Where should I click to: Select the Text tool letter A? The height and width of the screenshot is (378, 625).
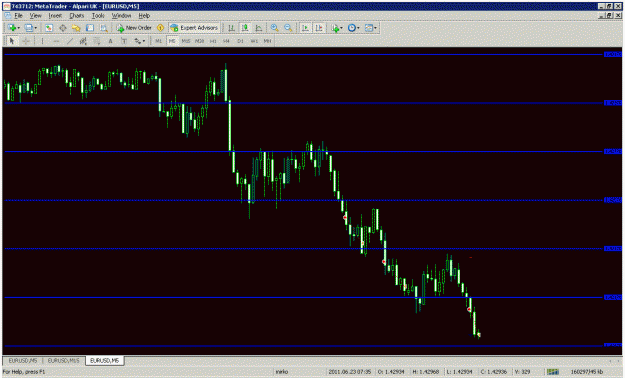pos(110,41)
